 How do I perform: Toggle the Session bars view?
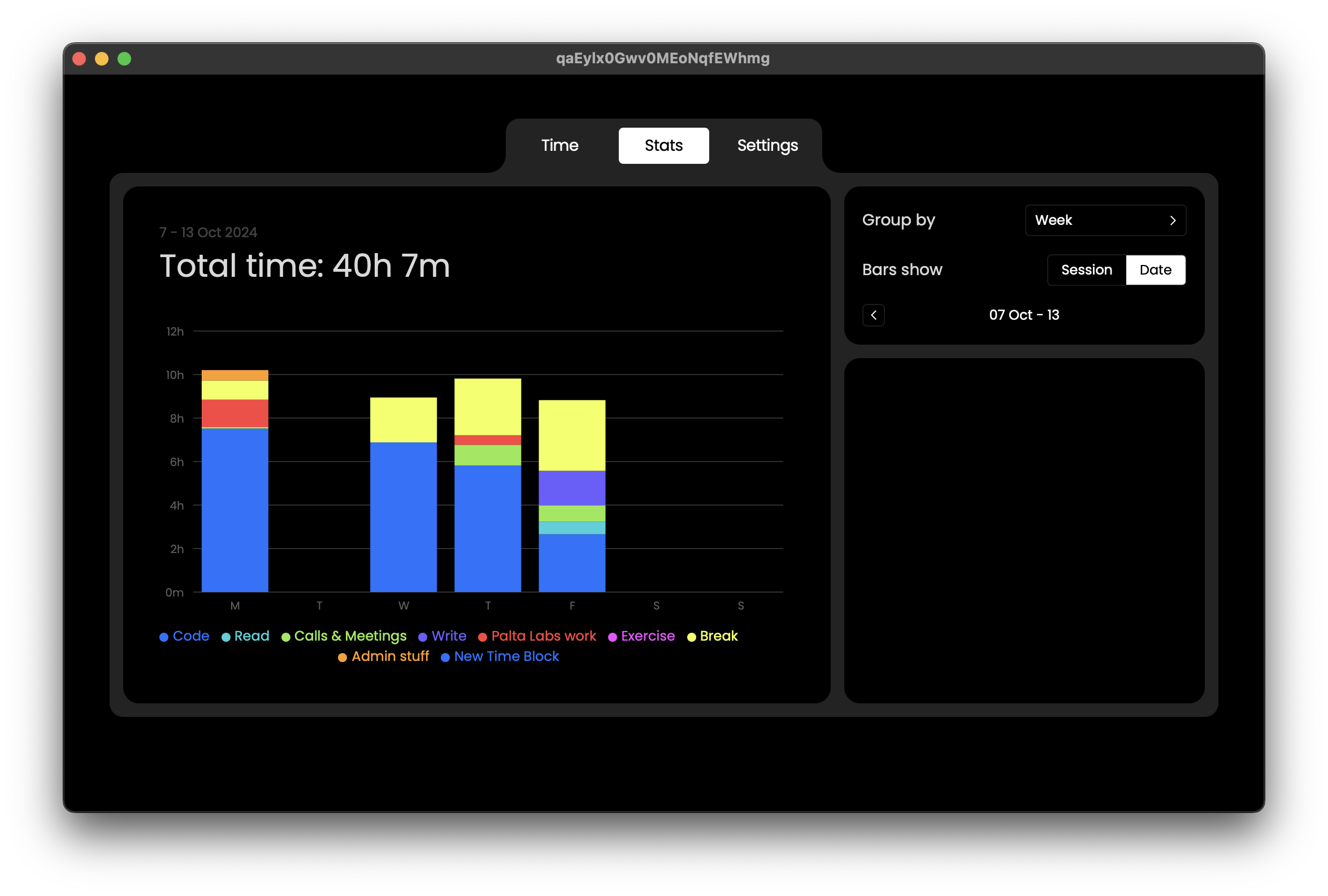click(x=1086, y=270)
